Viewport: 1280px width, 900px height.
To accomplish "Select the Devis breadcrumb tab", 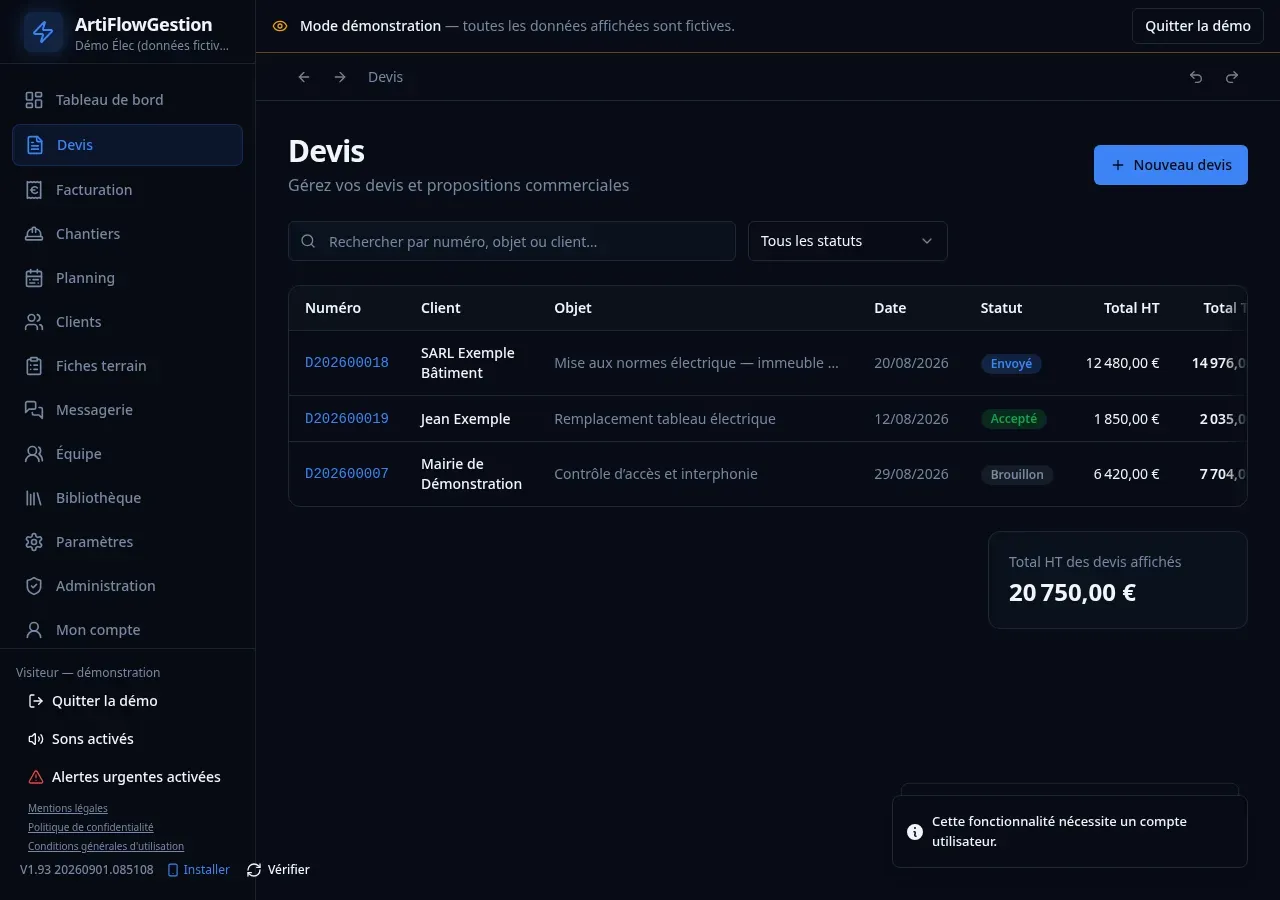I will click(x=385, y=77).
